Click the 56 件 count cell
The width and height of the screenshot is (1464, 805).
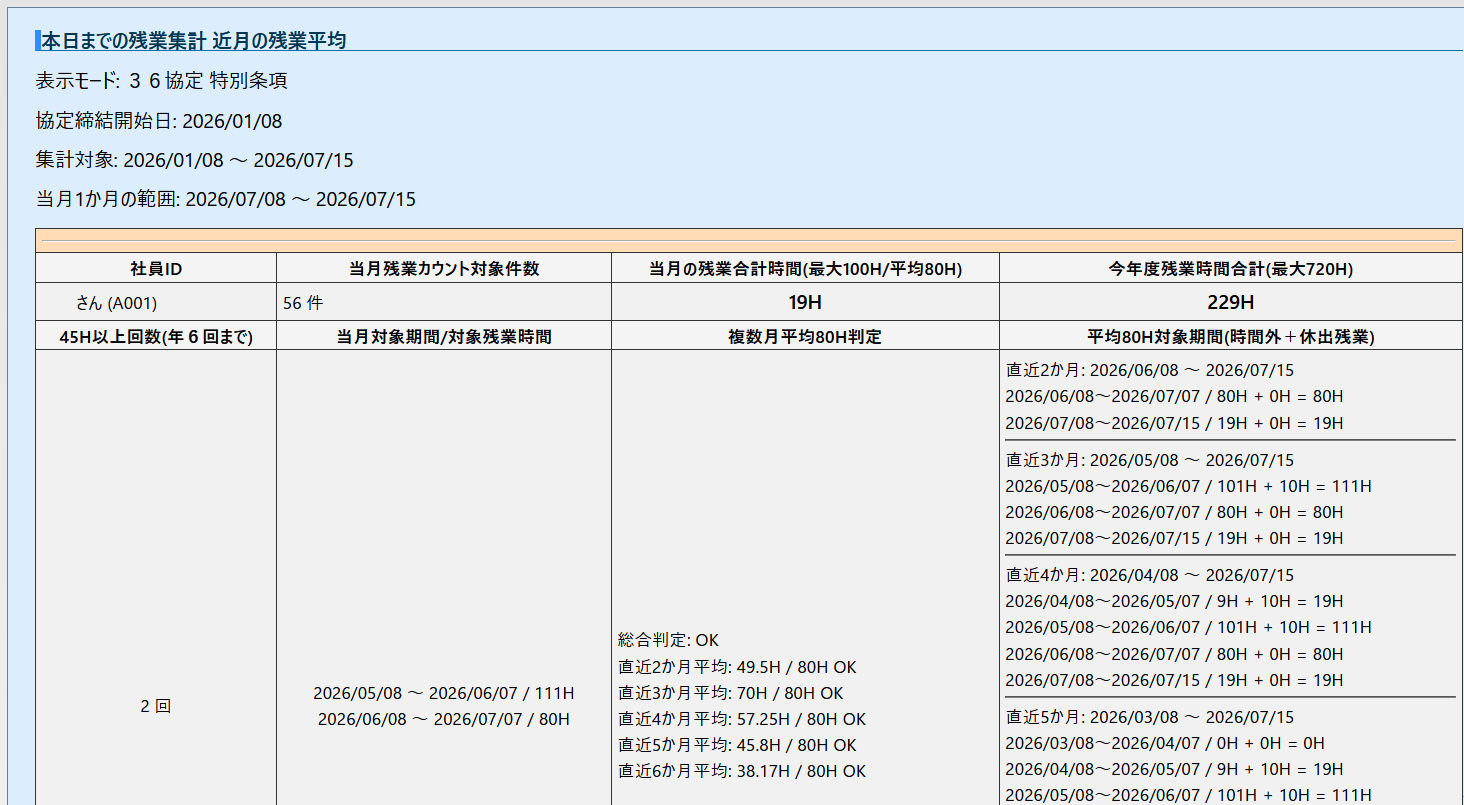303,302
